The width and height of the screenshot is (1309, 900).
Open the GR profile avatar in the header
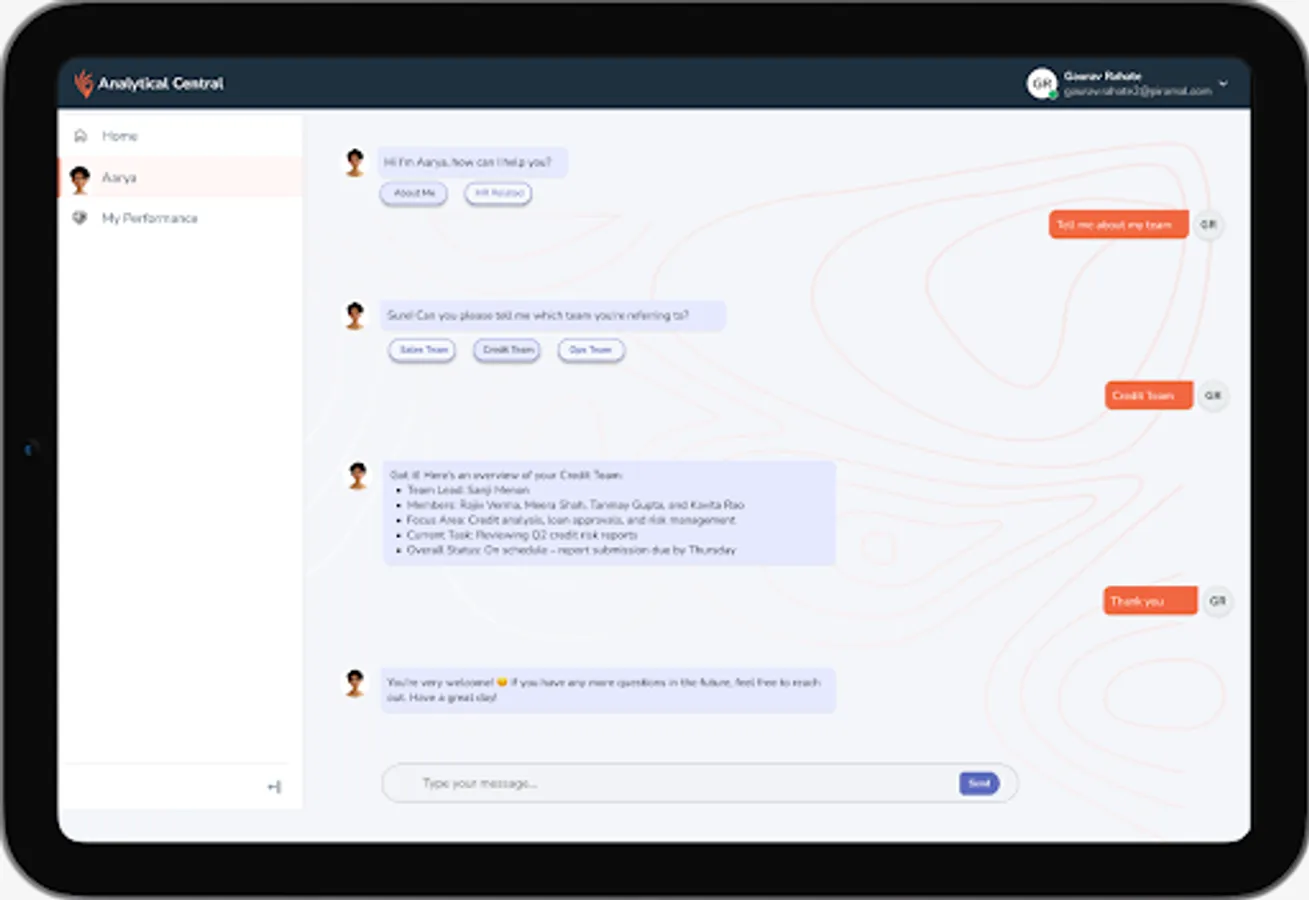[x=1040, y=84]
